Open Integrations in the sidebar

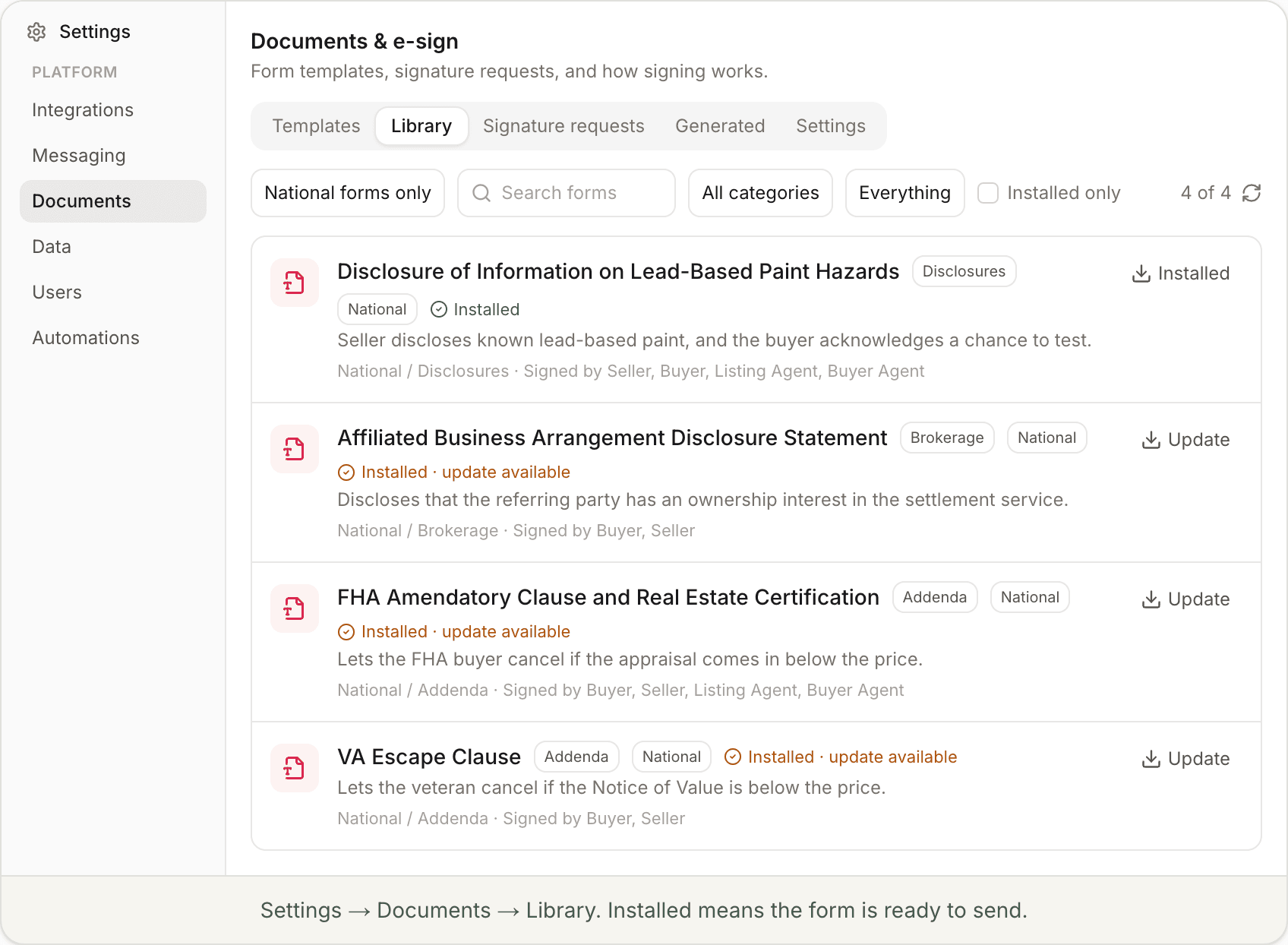coord(113,110)
